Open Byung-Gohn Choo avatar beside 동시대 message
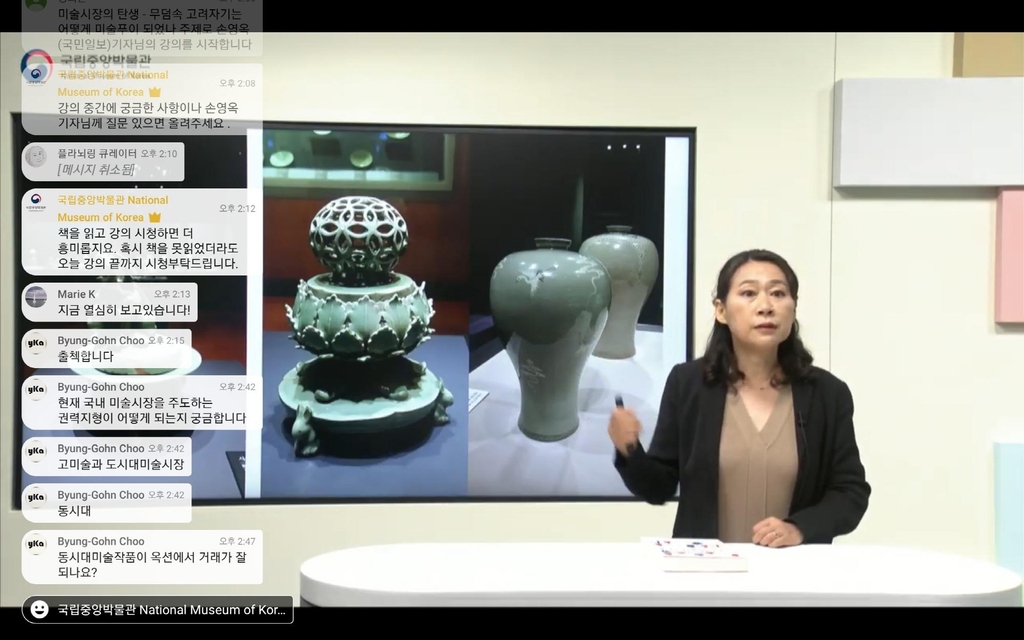The width and height of the screenshot is (1024, 640). pos(36,497)
